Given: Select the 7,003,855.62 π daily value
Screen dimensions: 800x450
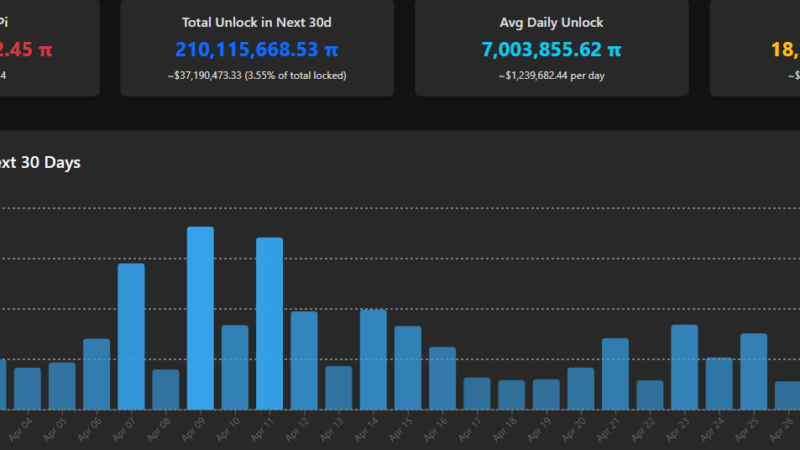Looking at the screenshot, I should (x=551, y=49).
